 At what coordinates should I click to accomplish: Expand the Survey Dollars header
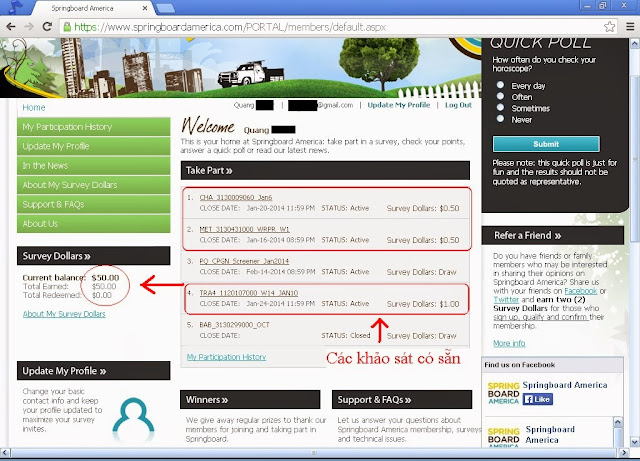point(93,256)
